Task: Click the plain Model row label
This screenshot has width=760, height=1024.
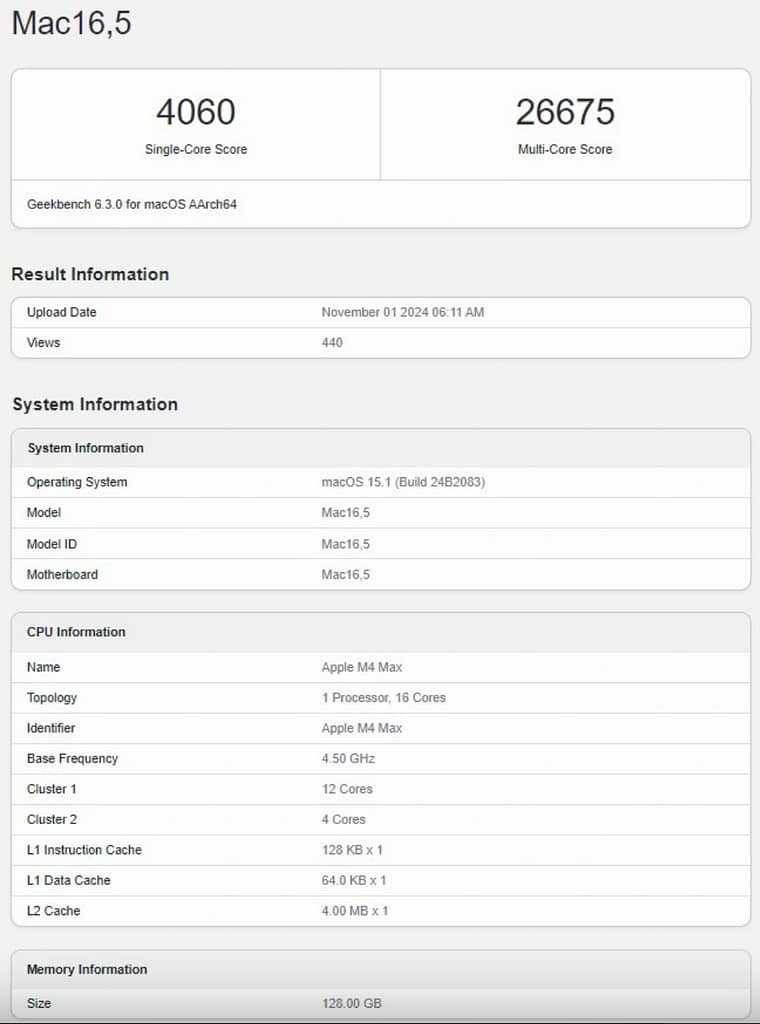Action: pos(44,513)
